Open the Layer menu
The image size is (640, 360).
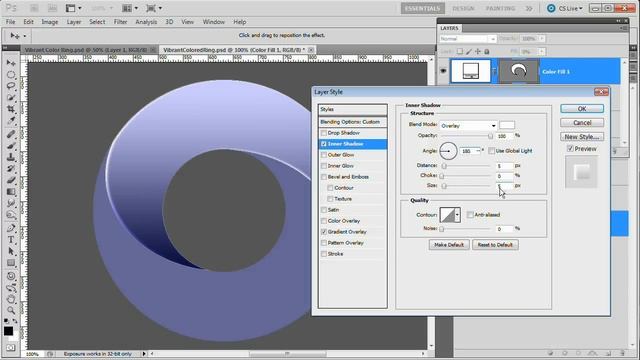[74, 22]
